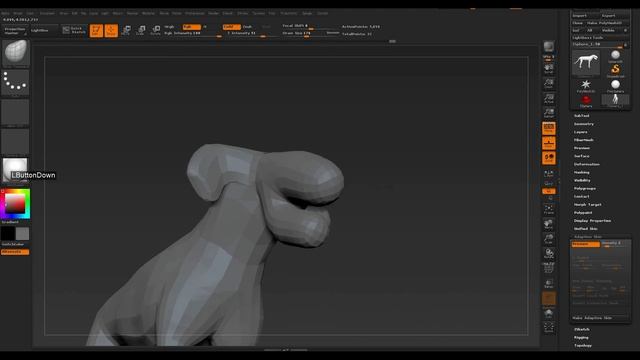Expand the Geometry sub-palette
Screen dimensions: 640x360
[584, 124]
